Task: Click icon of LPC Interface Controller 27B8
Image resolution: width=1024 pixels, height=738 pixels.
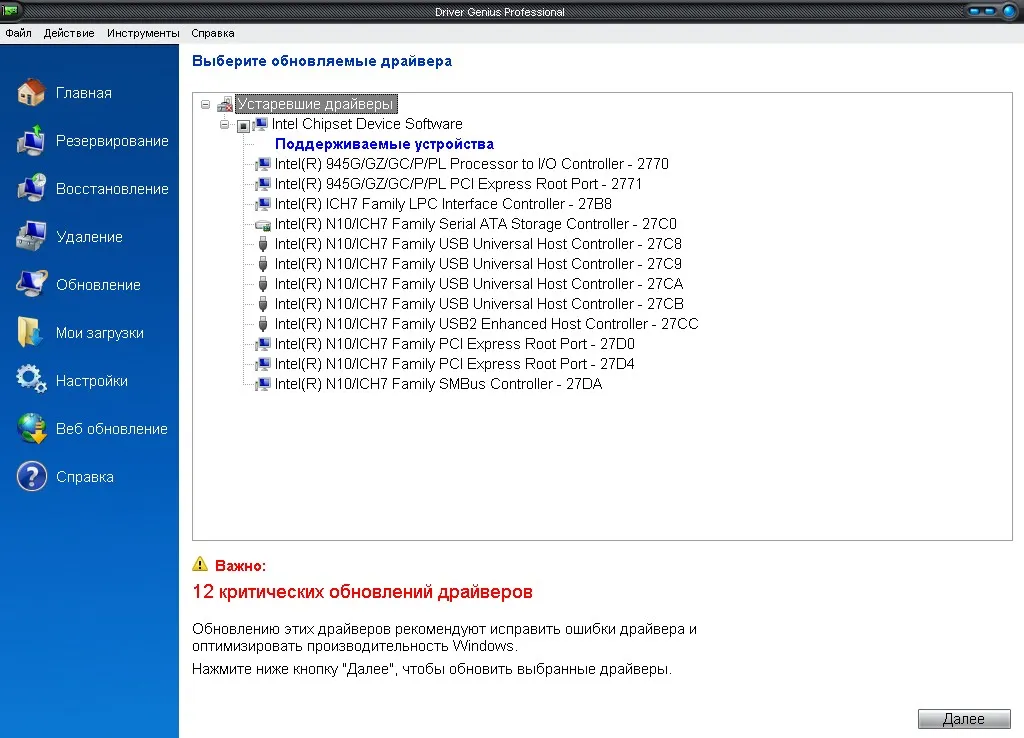Action: point(263,204)
